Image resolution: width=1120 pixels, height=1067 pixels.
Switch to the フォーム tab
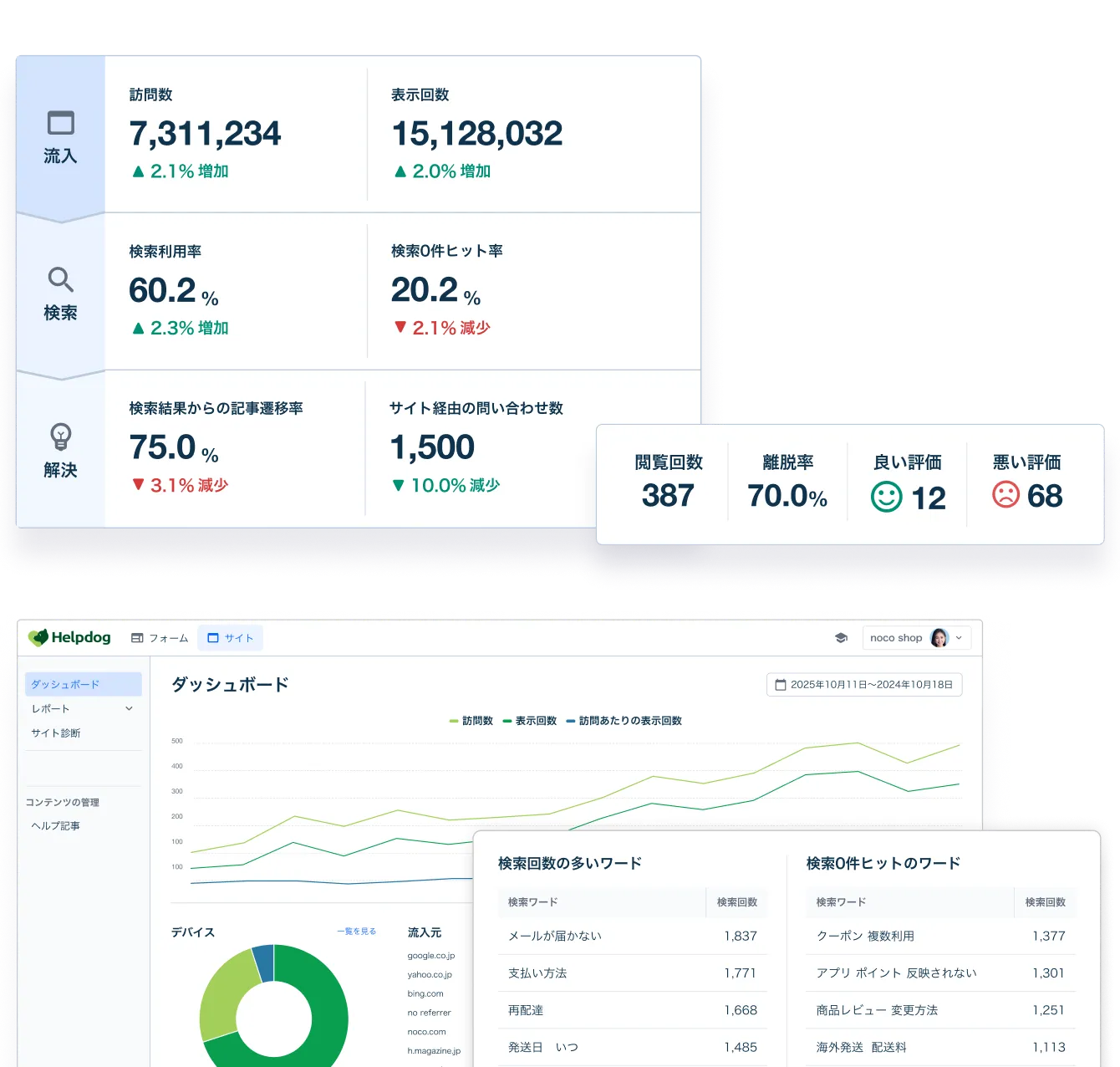click(x=160, y=638)
